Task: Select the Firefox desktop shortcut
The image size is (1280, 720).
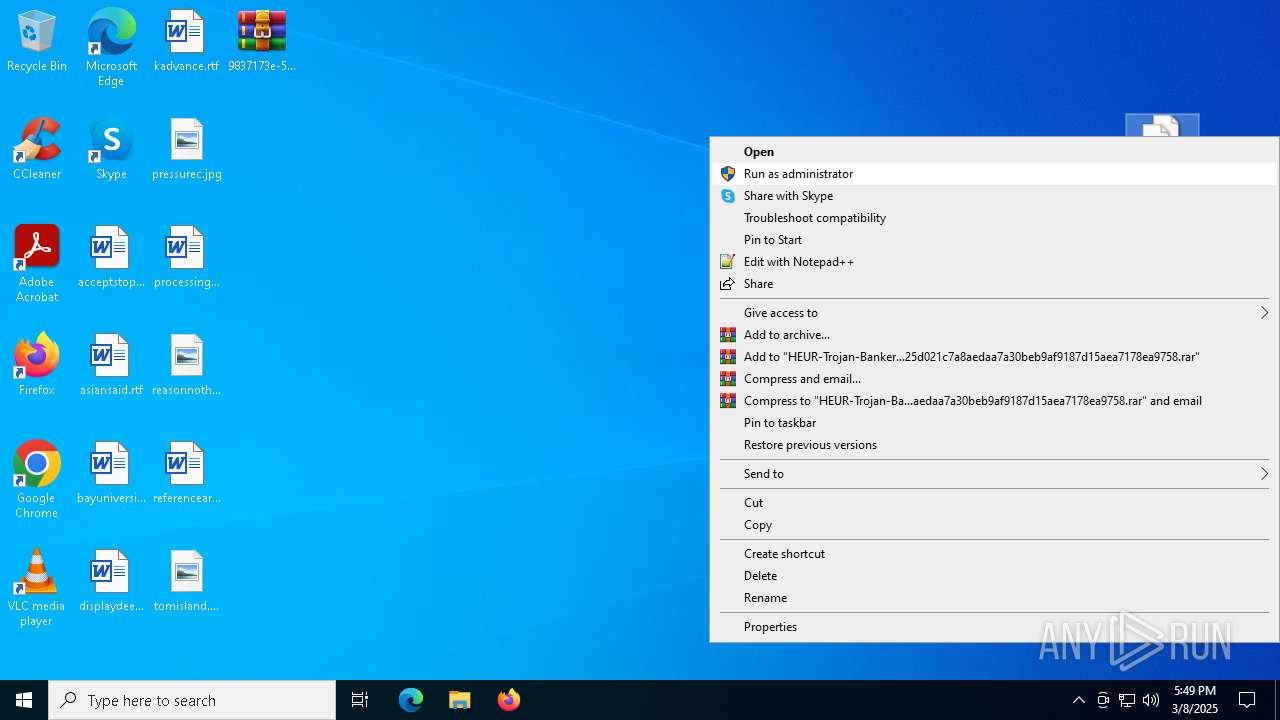Action: point(37,366)
